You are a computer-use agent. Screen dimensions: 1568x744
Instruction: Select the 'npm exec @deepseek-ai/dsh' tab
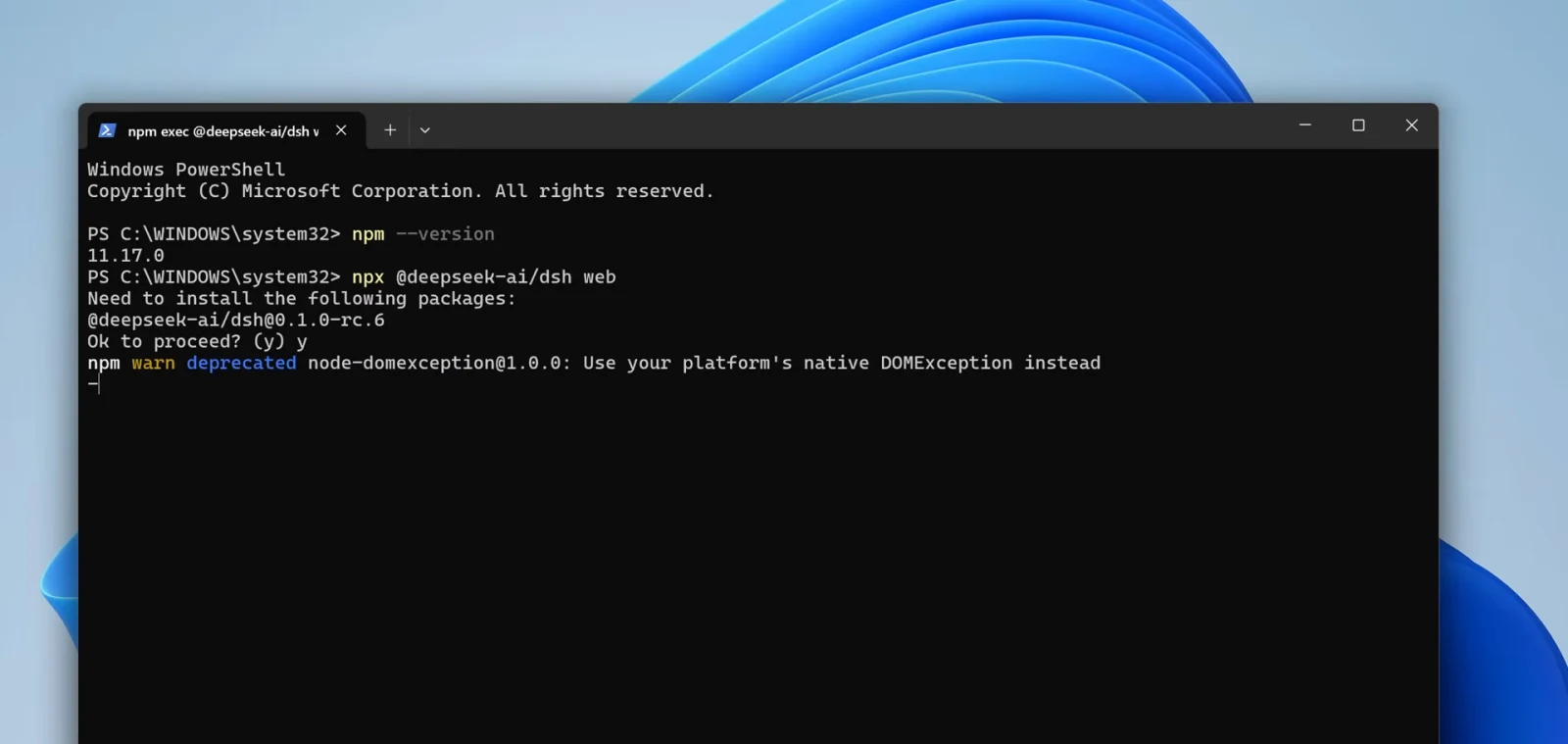(226, 130)
